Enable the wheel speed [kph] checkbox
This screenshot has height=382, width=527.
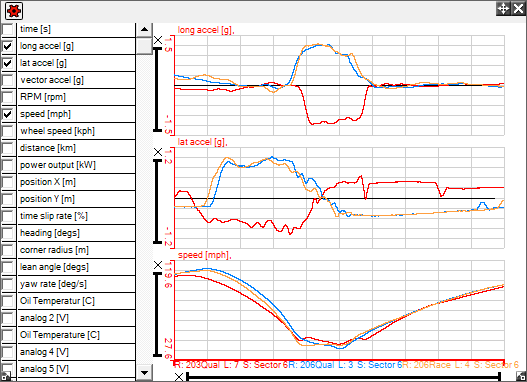pyautogui.click(x=7, y=131)
